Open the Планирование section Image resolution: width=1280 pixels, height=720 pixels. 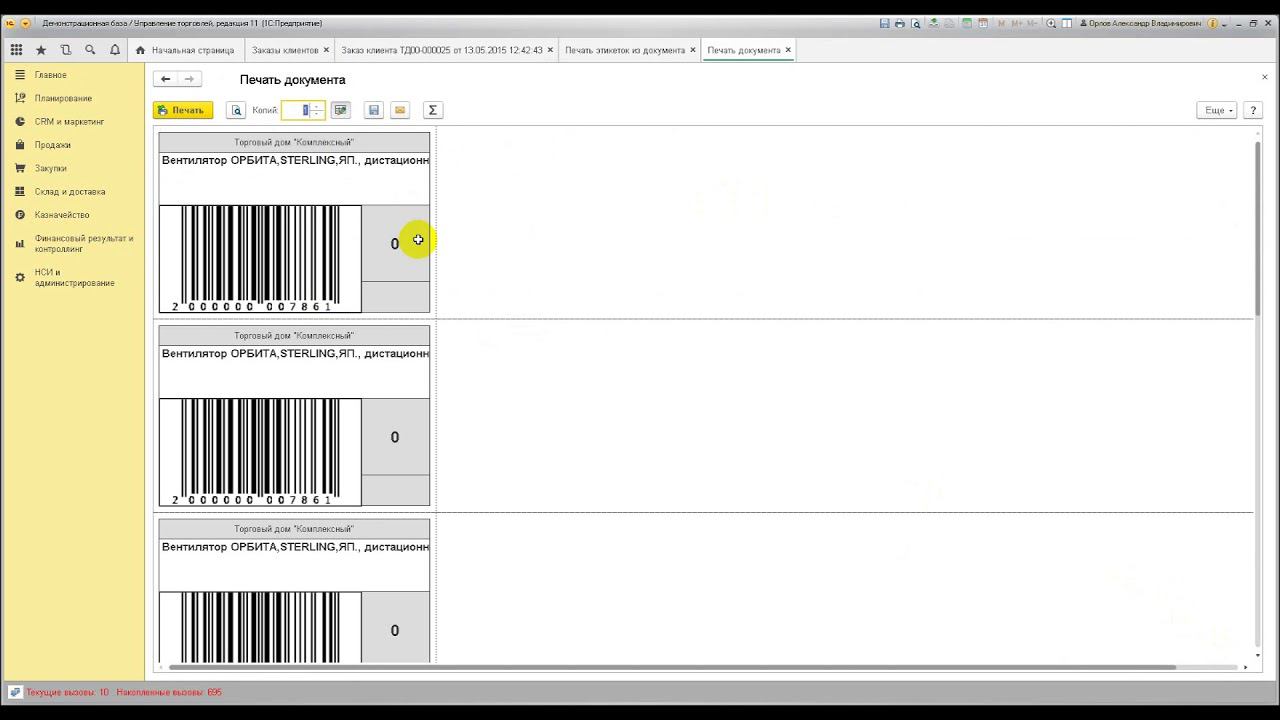click(63, 98)
